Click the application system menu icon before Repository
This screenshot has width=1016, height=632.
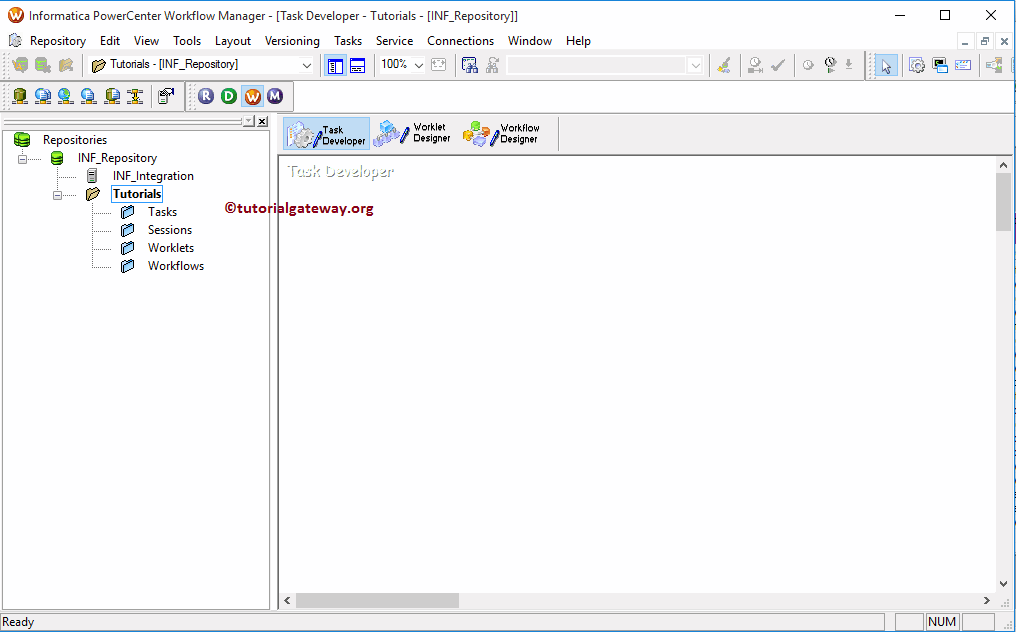point(15,40)
